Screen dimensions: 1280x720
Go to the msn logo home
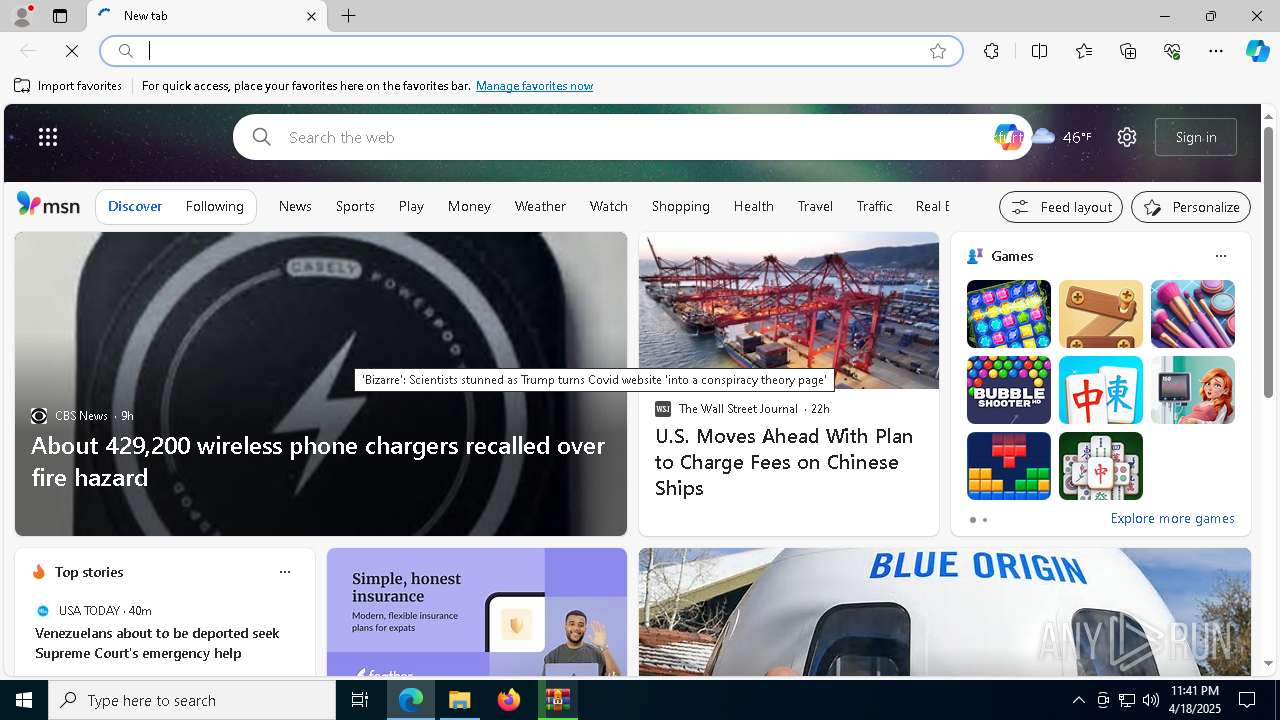pos(48,205)
